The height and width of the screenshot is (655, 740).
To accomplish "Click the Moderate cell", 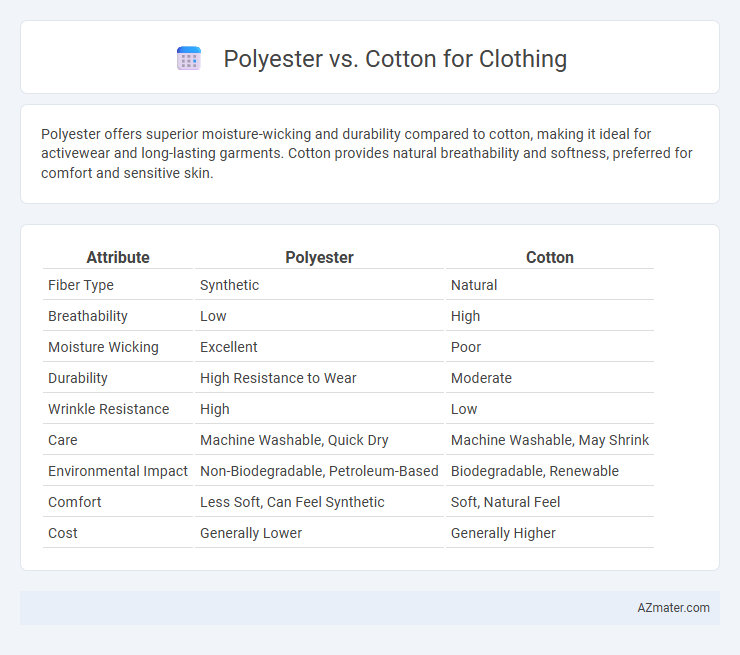I will point(481,378).
